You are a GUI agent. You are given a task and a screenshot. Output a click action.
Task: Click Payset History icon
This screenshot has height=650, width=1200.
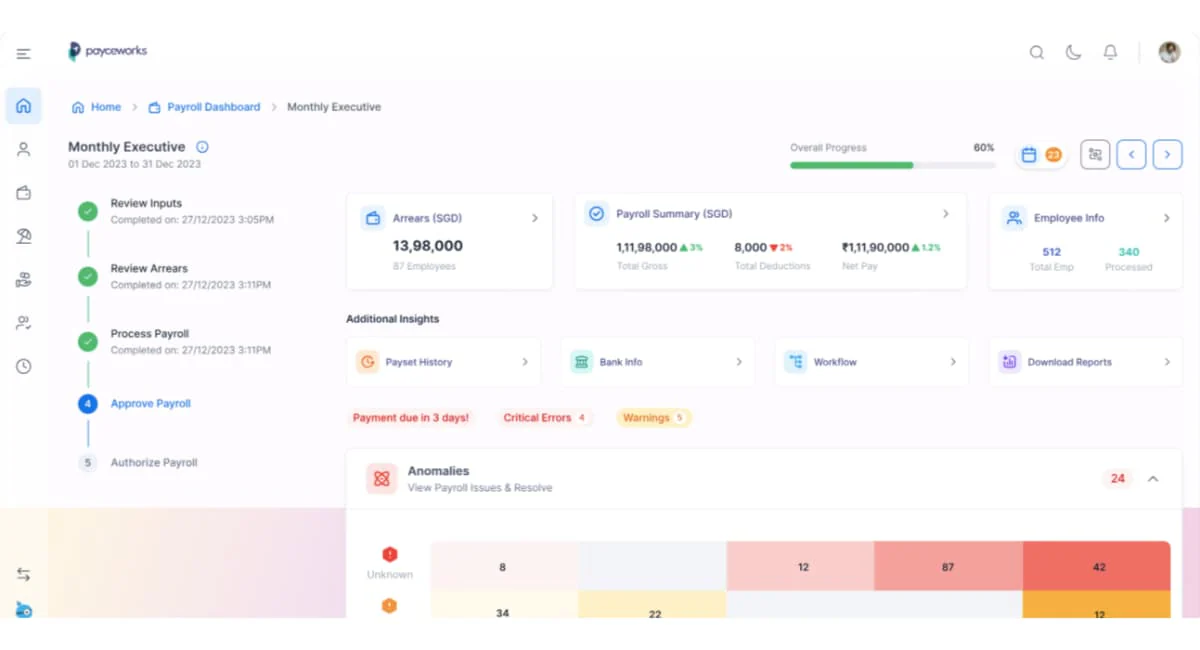tap(368, 362)
